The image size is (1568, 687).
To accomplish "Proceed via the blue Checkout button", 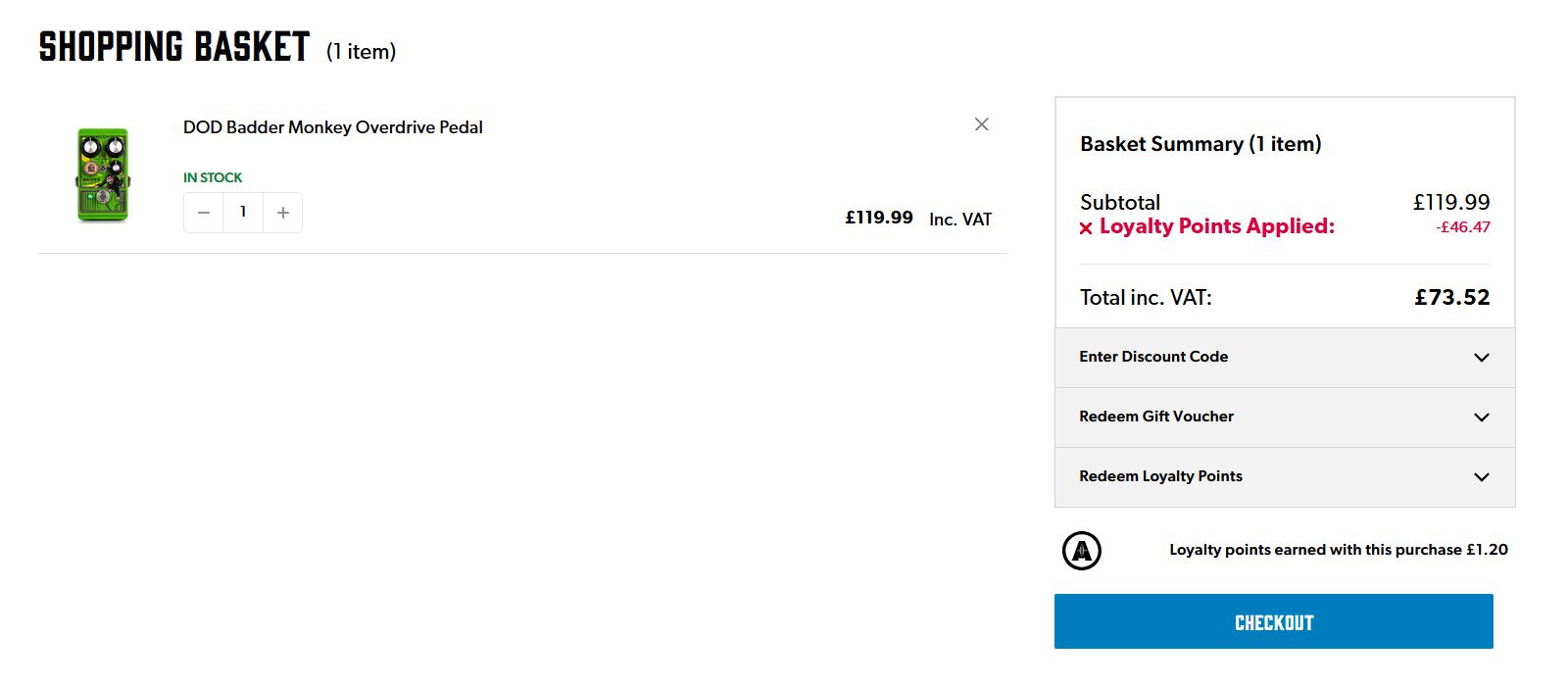I will pyautogui.click(x=1273, y=621).
